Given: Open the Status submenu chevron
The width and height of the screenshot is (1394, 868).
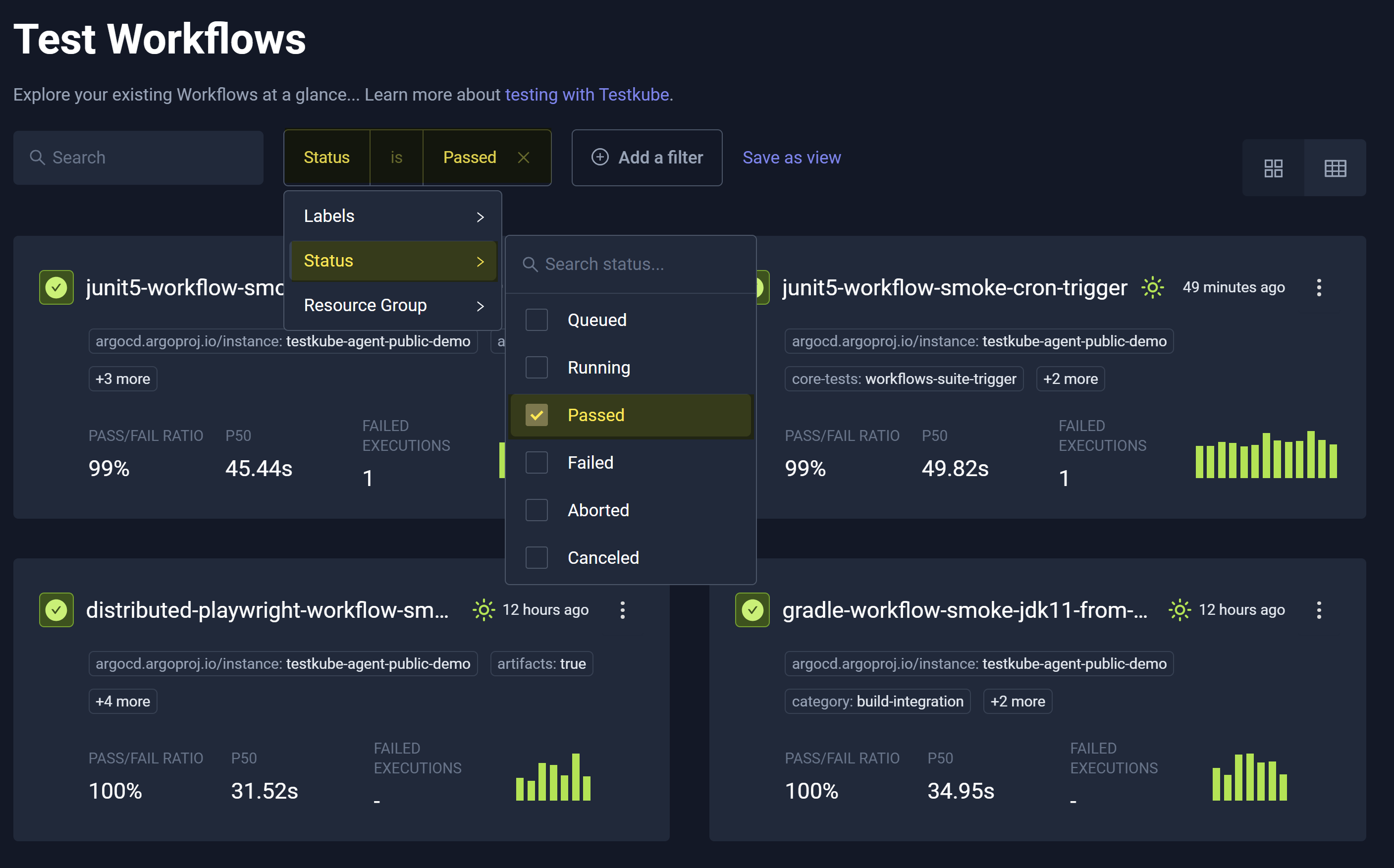Looking at the screenshot, I should pos(480,261).
